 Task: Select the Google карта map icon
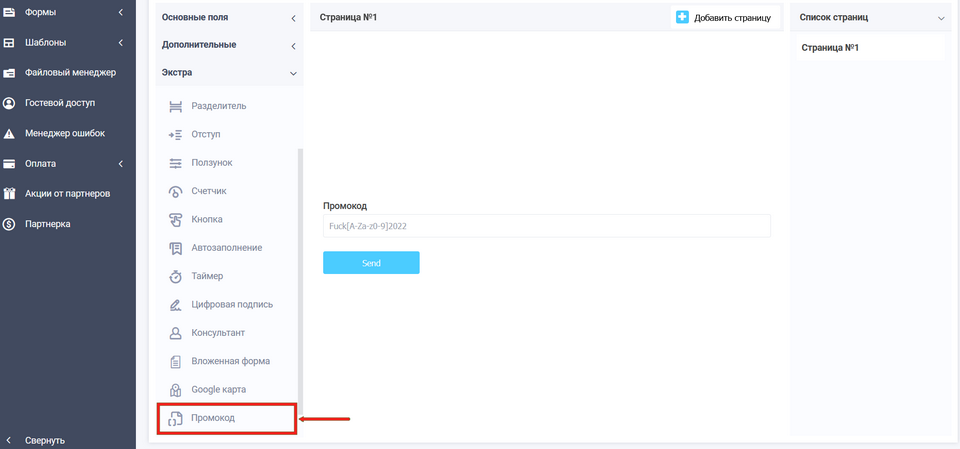coord(175,389)
